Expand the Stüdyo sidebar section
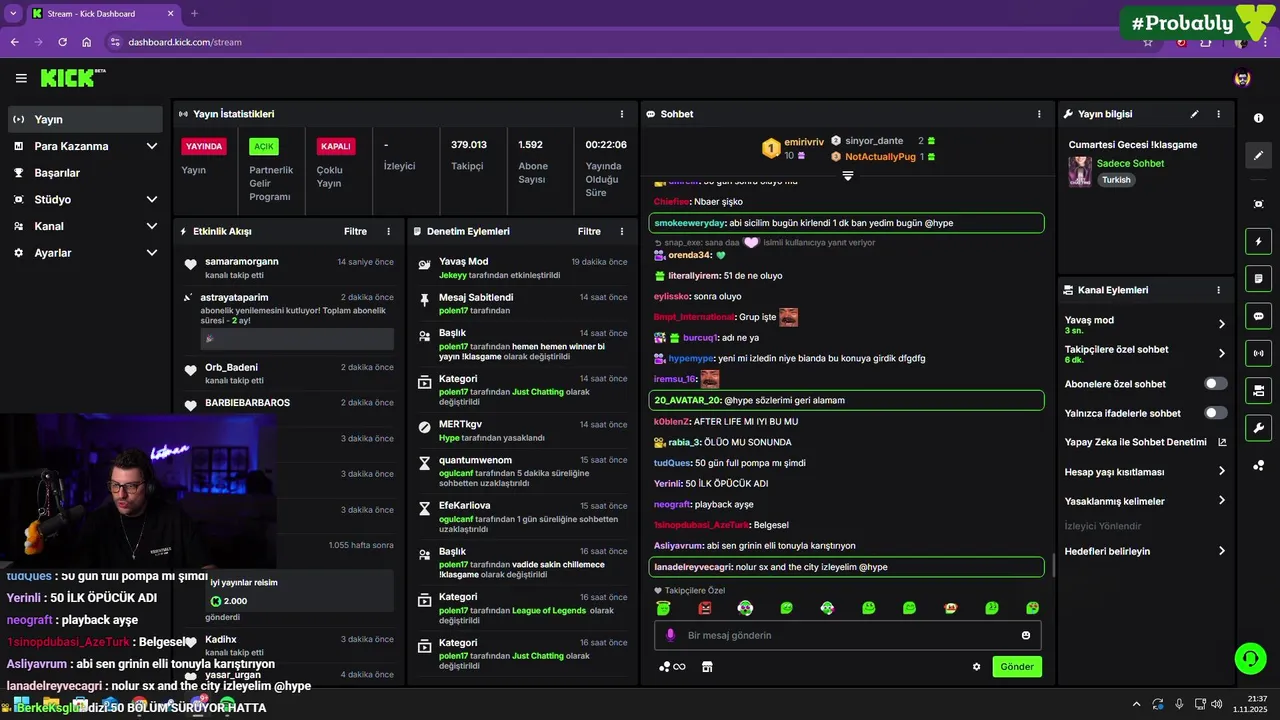Viewport: 1280px width, 720px height. (152, 199)
